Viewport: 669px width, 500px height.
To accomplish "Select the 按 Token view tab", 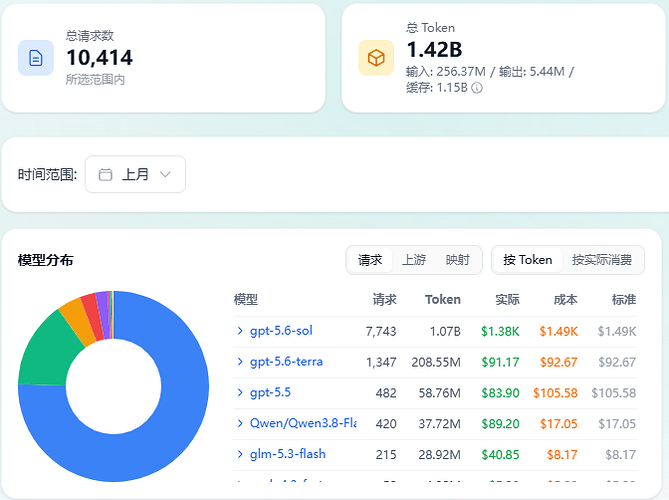I will tap(527, 260).
